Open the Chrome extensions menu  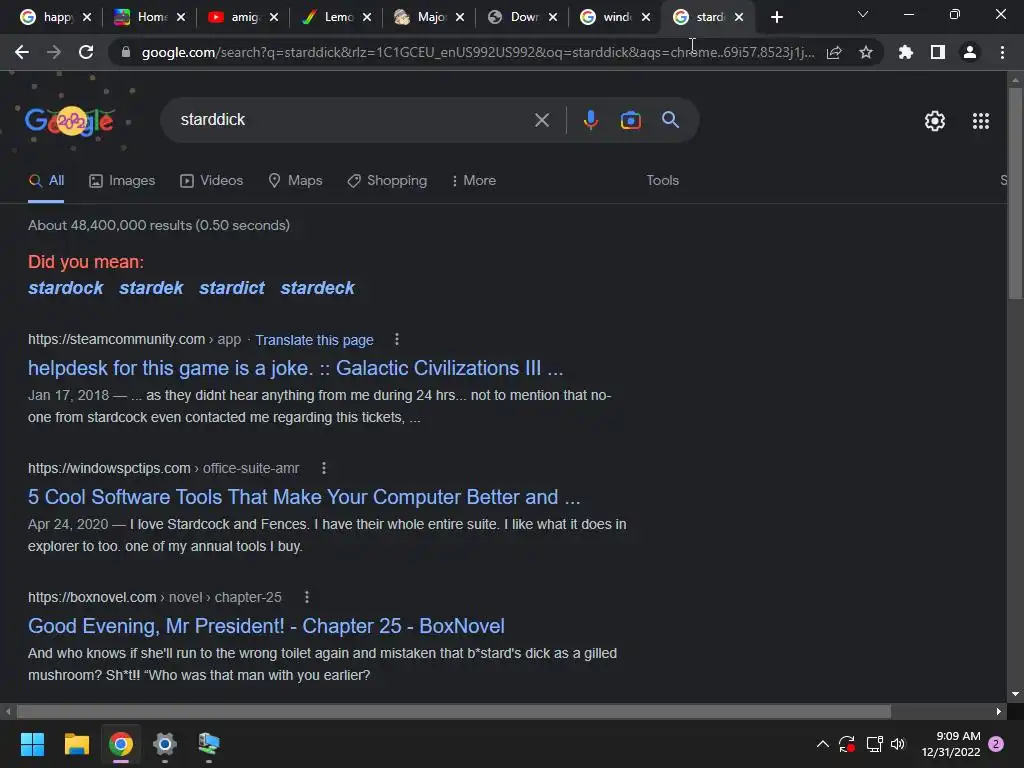[906, 52]
